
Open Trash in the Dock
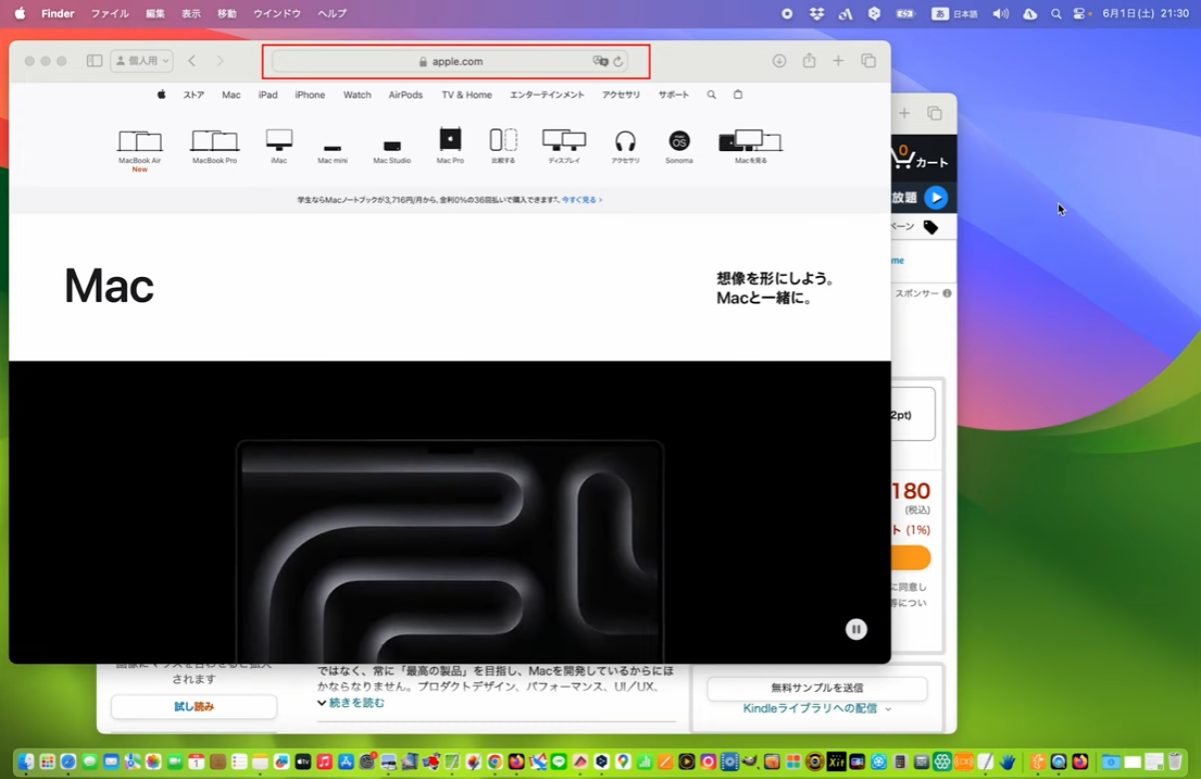[x=1175, y=761]
